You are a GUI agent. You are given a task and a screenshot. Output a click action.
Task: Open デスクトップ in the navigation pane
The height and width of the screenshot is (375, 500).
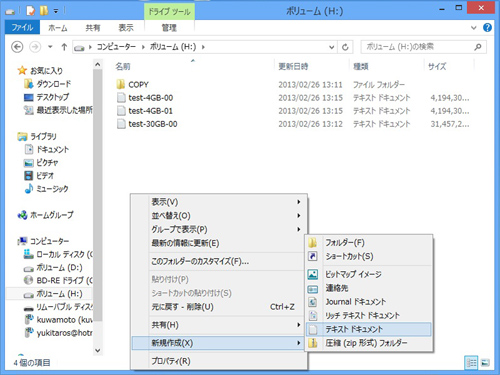tap(53, 97)
